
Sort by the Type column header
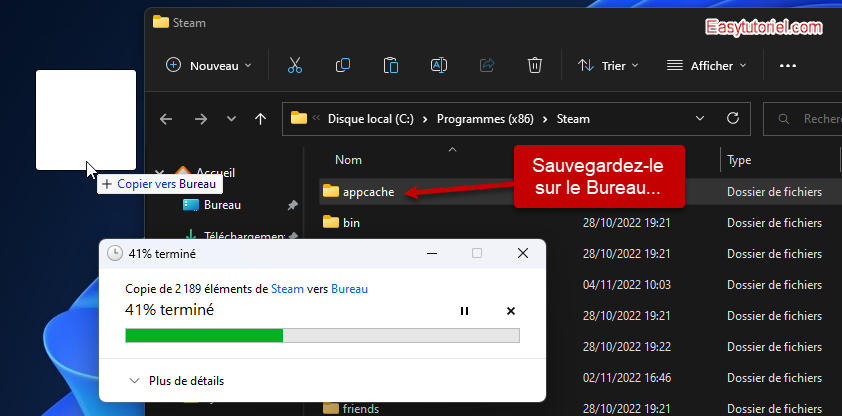point(739,160)
